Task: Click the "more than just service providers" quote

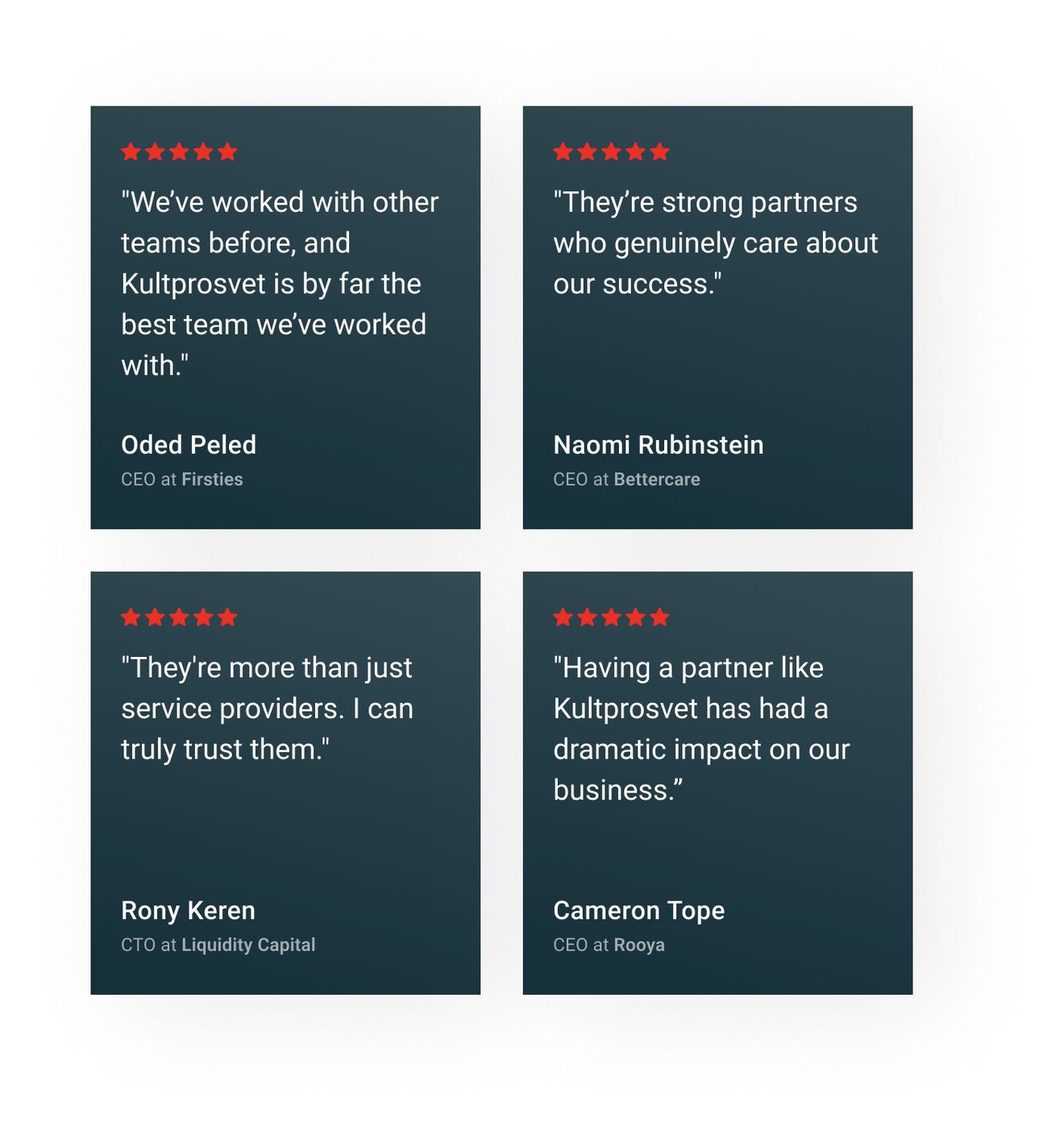Action: point(267,709)
